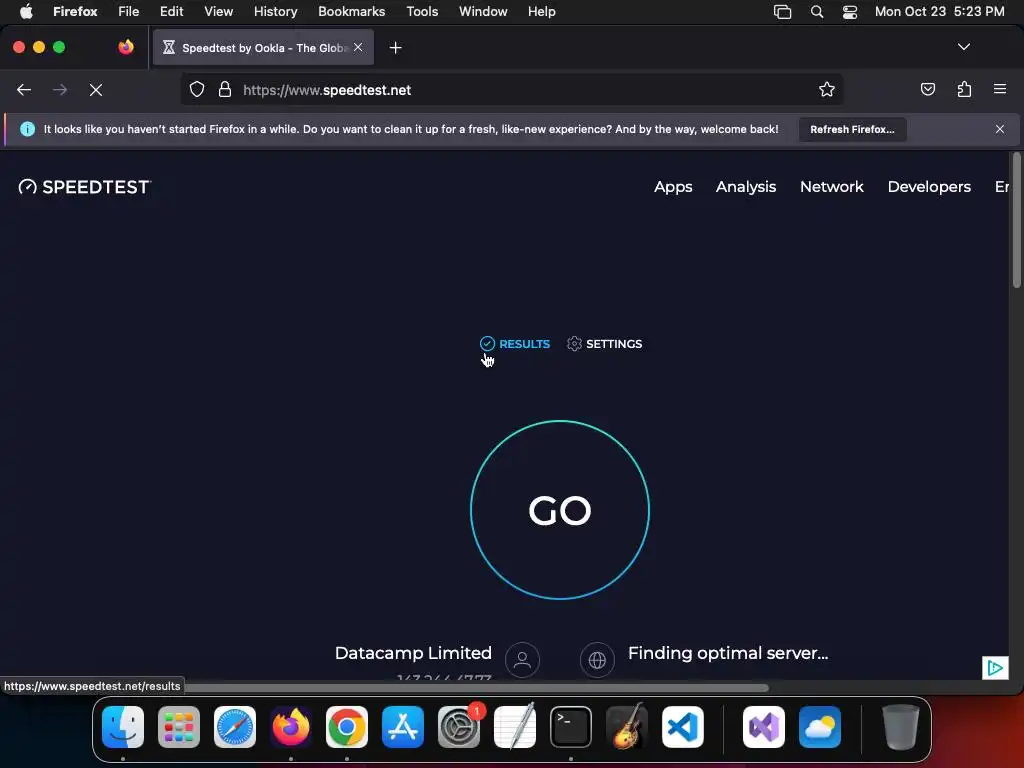Open the Network navigation item
This screenshot has width=1024, height=768.
pyautogui.click(x=831, y=187)
